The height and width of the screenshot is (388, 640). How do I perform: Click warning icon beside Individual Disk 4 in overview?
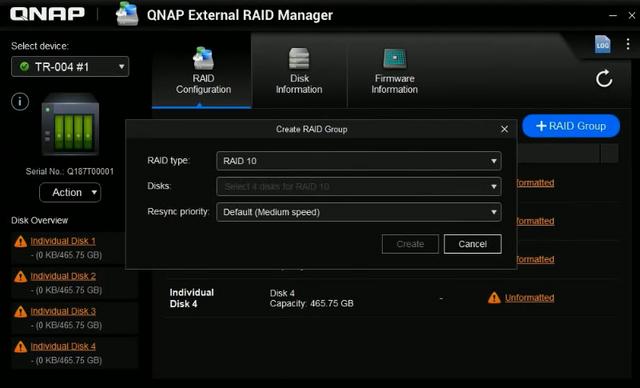click(20, 347)
